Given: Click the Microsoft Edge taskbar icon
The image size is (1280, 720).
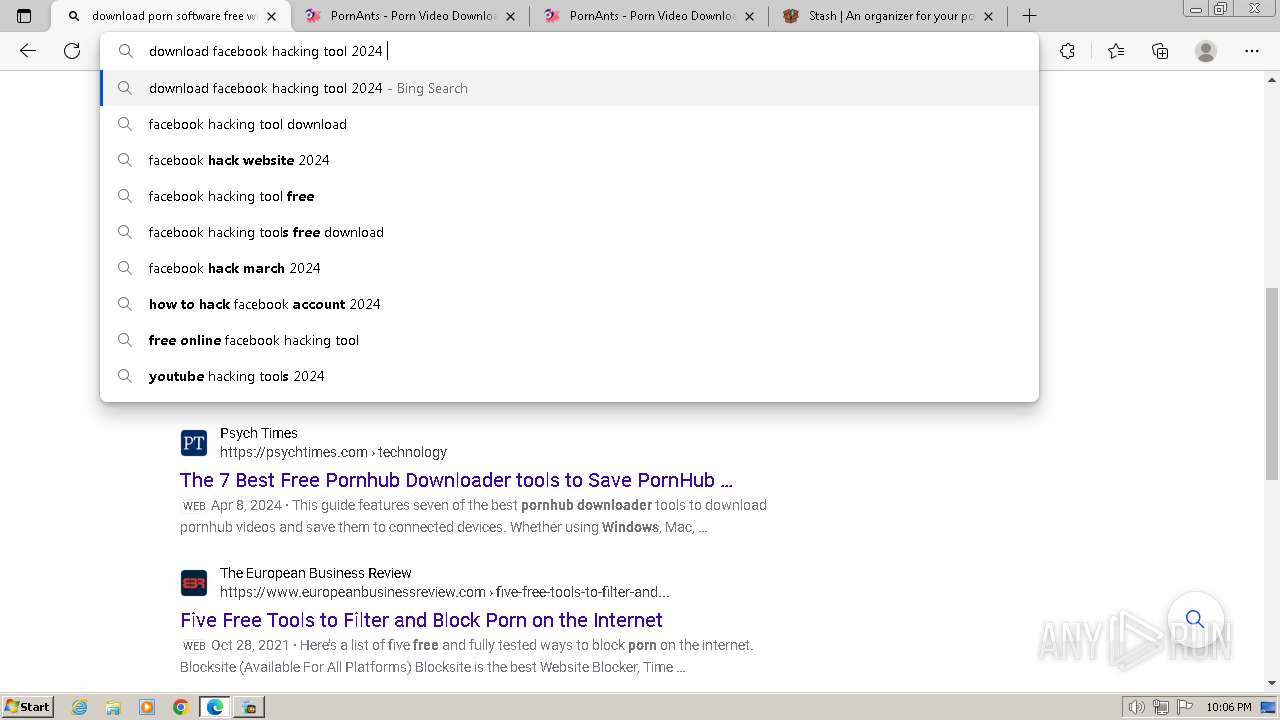Looking at the screenshot, I should click(215, 707).
